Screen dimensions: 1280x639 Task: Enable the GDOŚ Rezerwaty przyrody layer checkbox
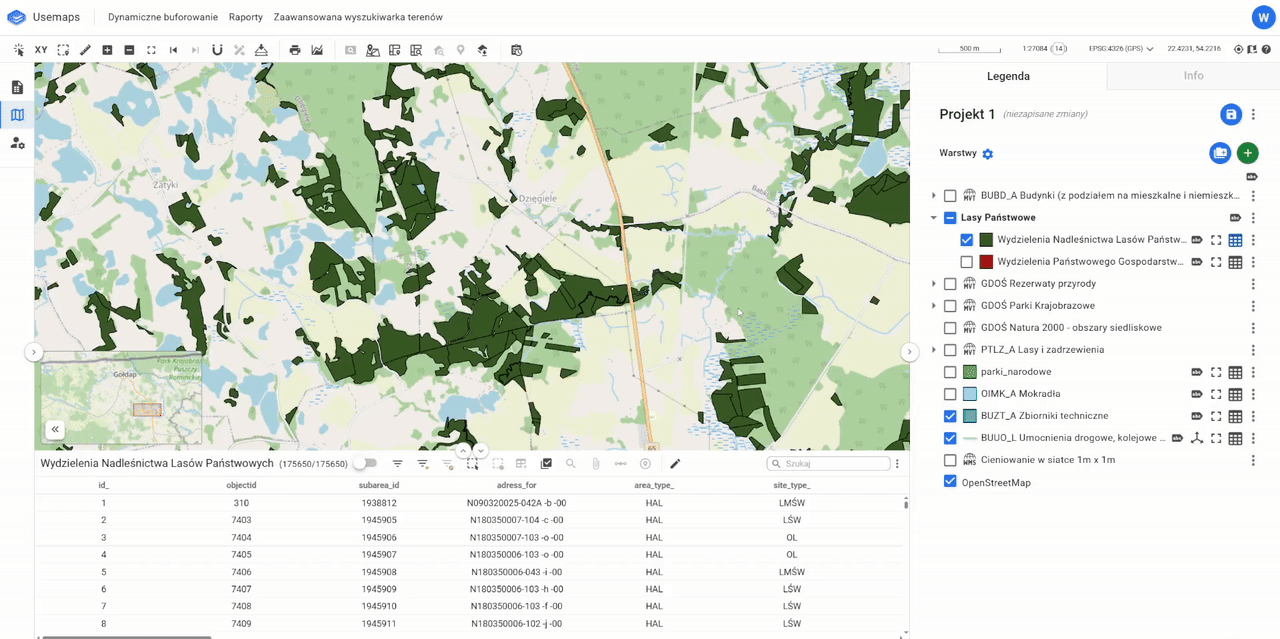[950, 284]
